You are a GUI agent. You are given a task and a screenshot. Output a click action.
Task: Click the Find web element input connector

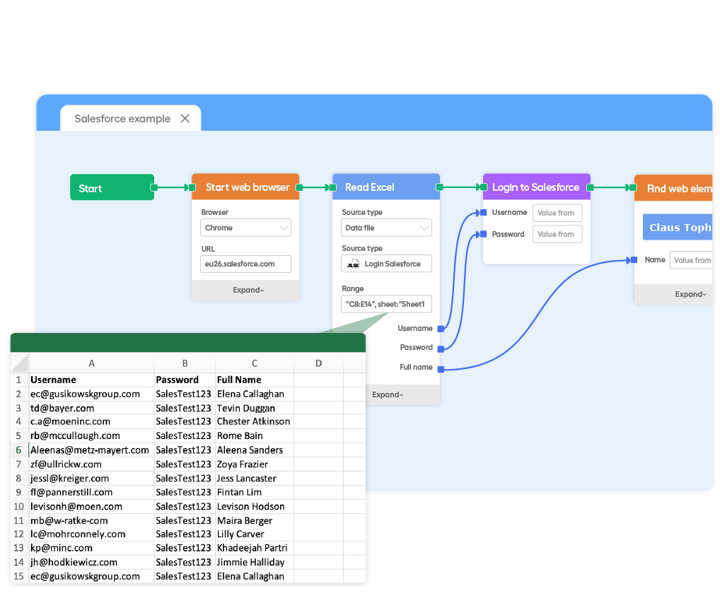pyautogui.click(x=633, y=187)
